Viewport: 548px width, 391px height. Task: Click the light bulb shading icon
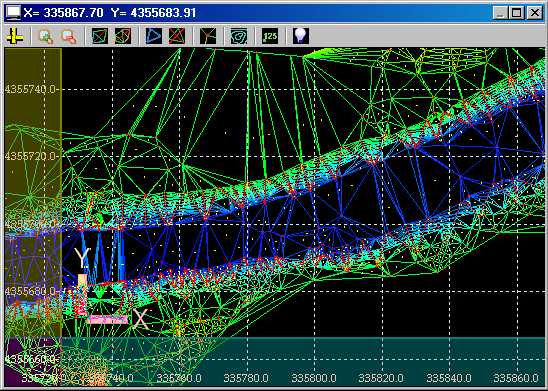[x=301, y=36]
